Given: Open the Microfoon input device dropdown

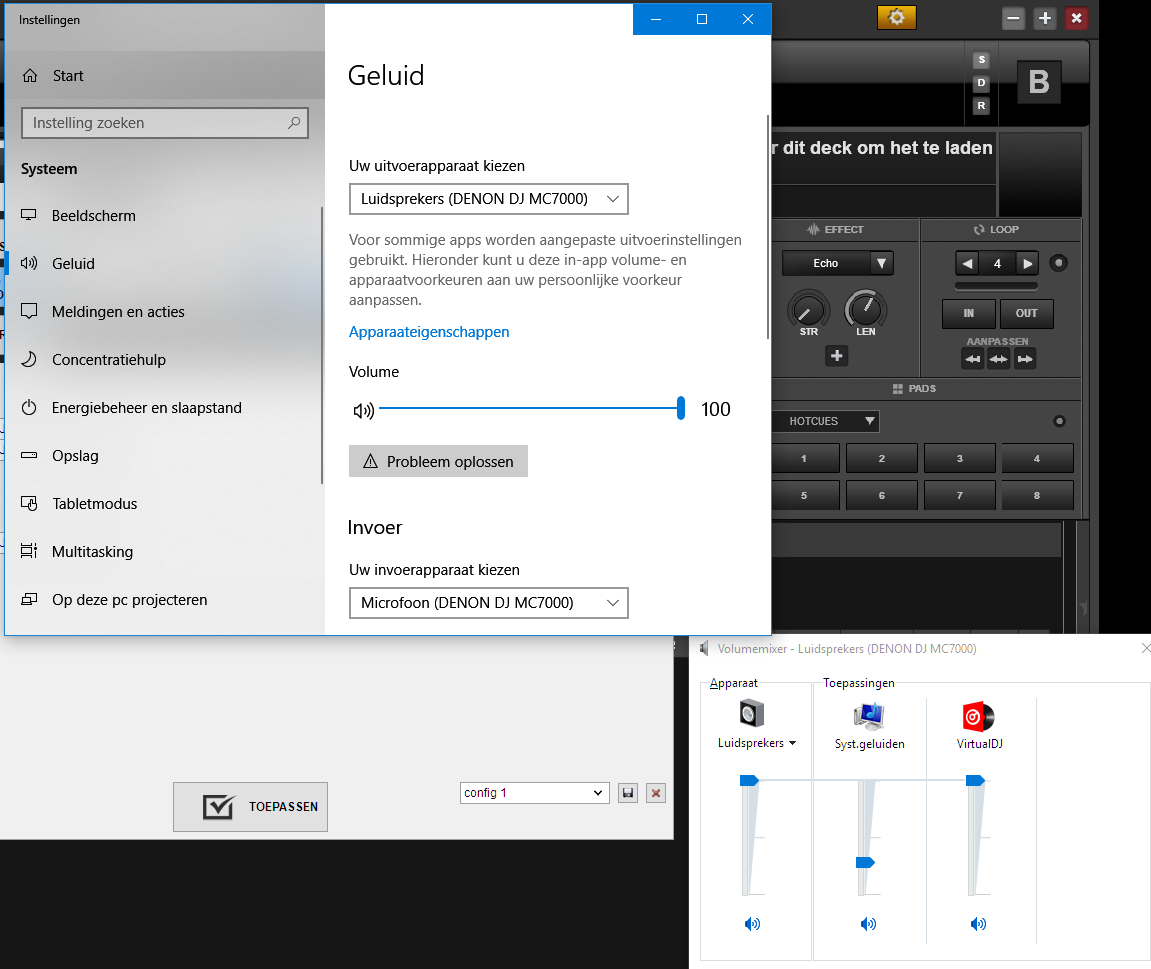Looking at the screenshot, I should point(489,603).
